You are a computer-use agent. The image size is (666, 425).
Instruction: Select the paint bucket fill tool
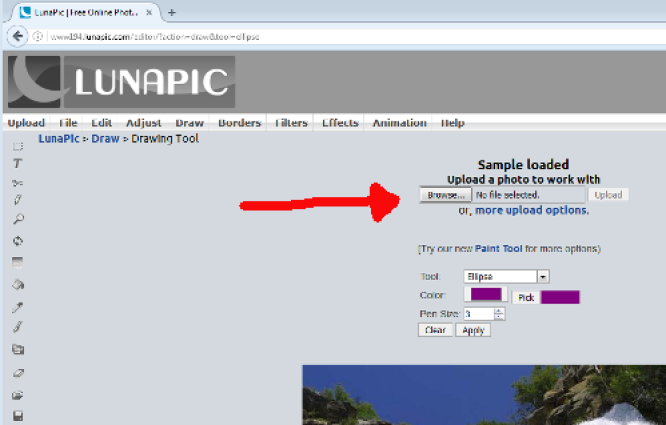click(17, 284)
